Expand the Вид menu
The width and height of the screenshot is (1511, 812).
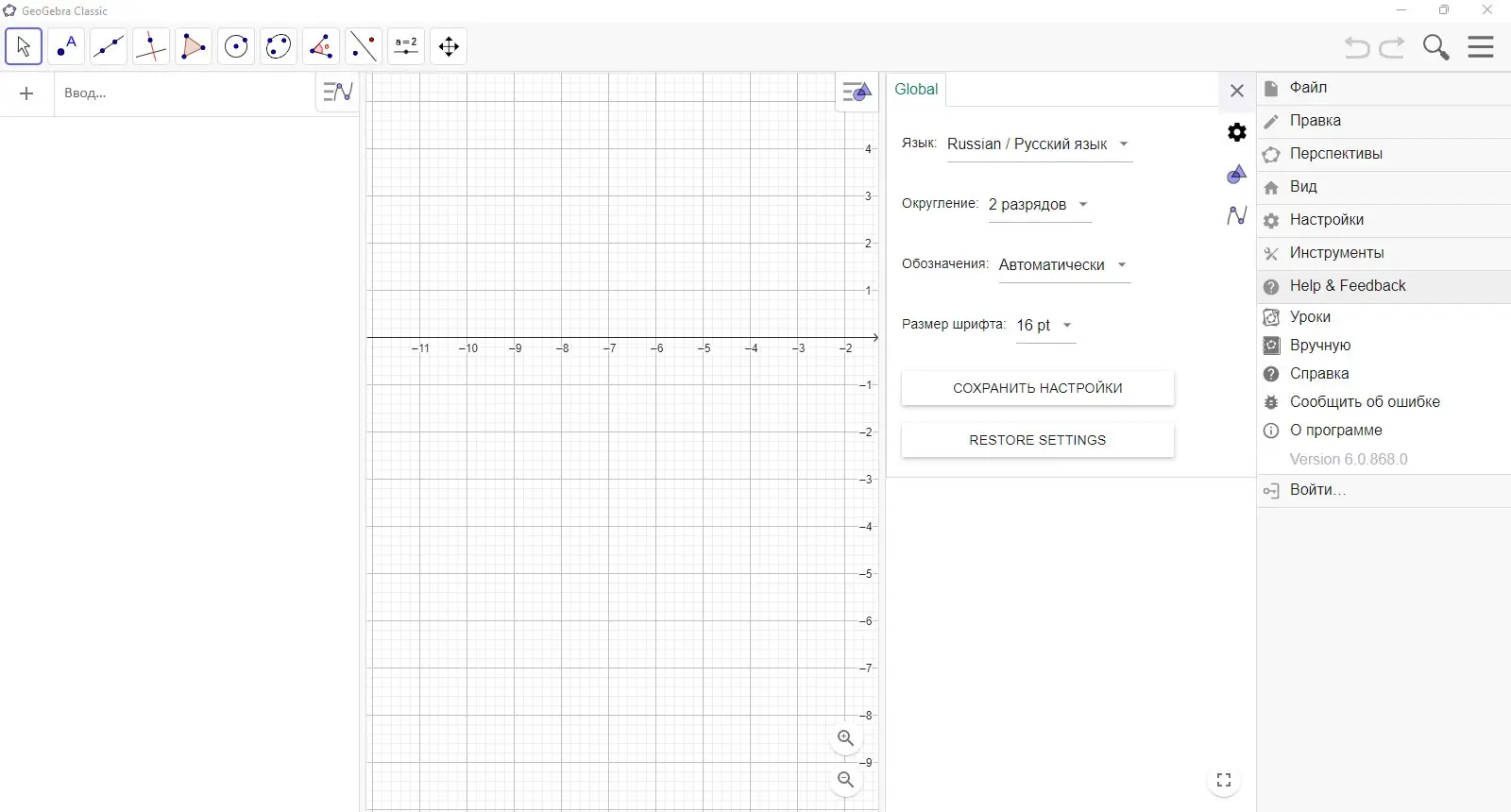point(1384,187)
